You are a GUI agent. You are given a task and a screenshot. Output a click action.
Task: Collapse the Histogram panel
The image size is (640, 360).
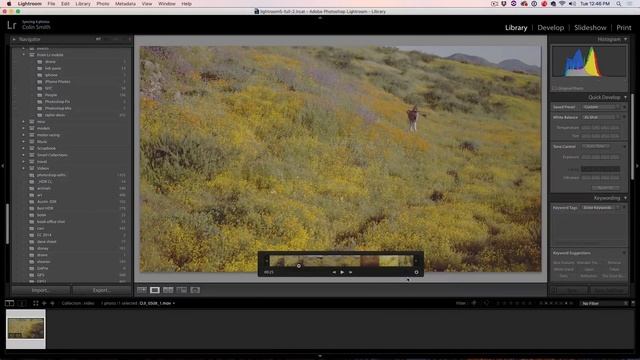click(625, 39)
